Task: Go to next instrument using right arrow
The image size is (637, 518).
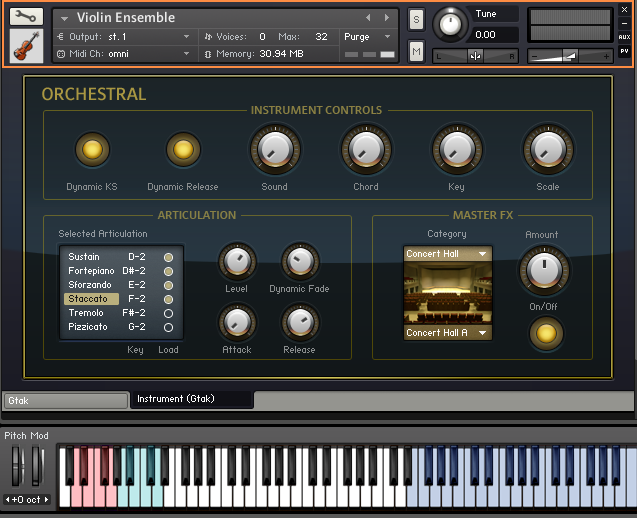Action: click(387, 18)
